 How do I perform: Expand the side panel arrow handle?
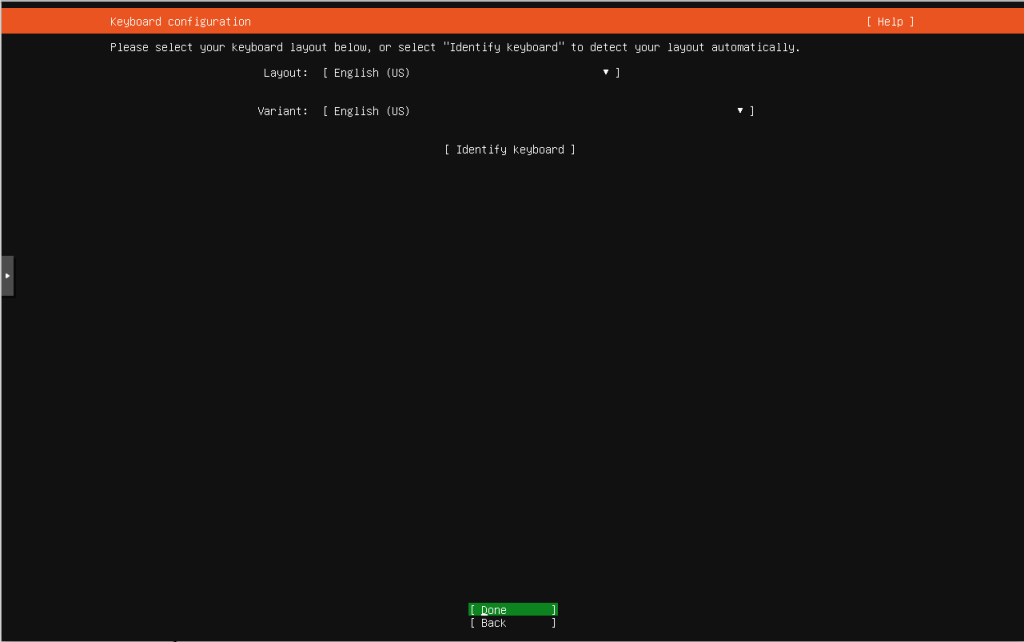7,275
